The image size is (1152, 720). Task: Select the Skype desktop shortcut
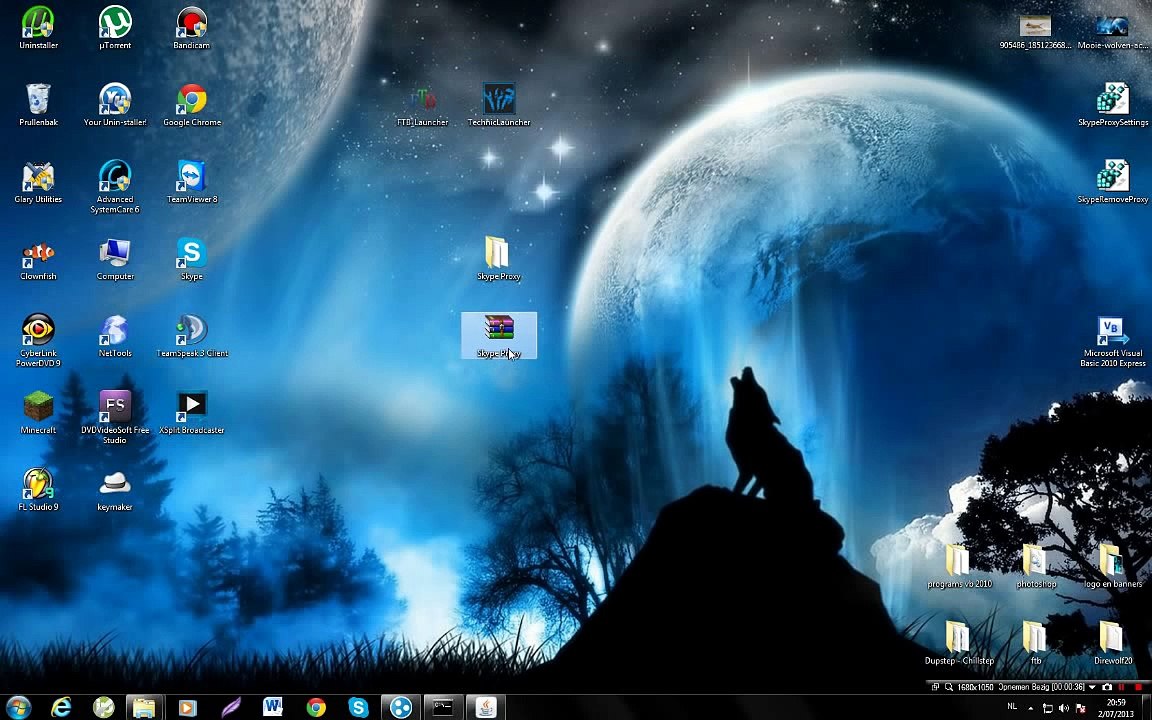click(192, 259)
